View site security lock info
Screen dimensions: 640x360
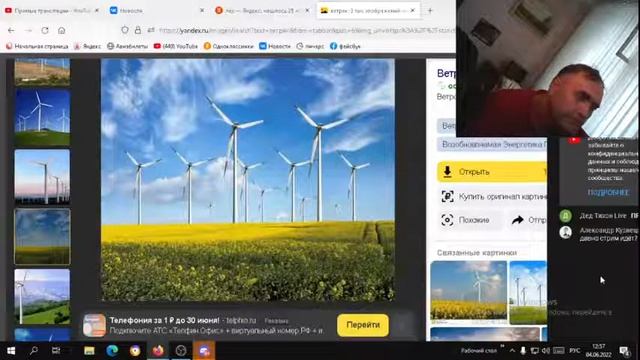pos(138,30)
